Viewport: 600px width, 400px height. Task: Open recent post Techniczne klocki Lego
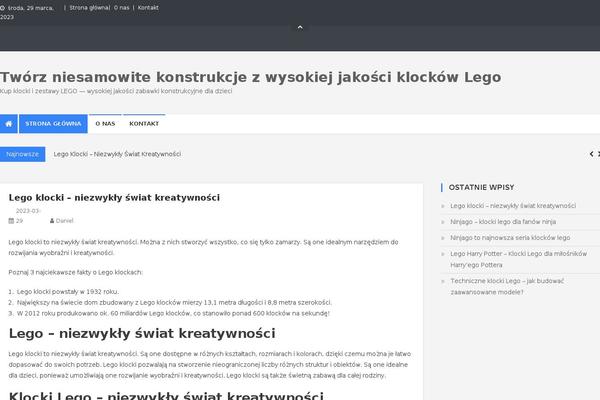tap(507, 286)
